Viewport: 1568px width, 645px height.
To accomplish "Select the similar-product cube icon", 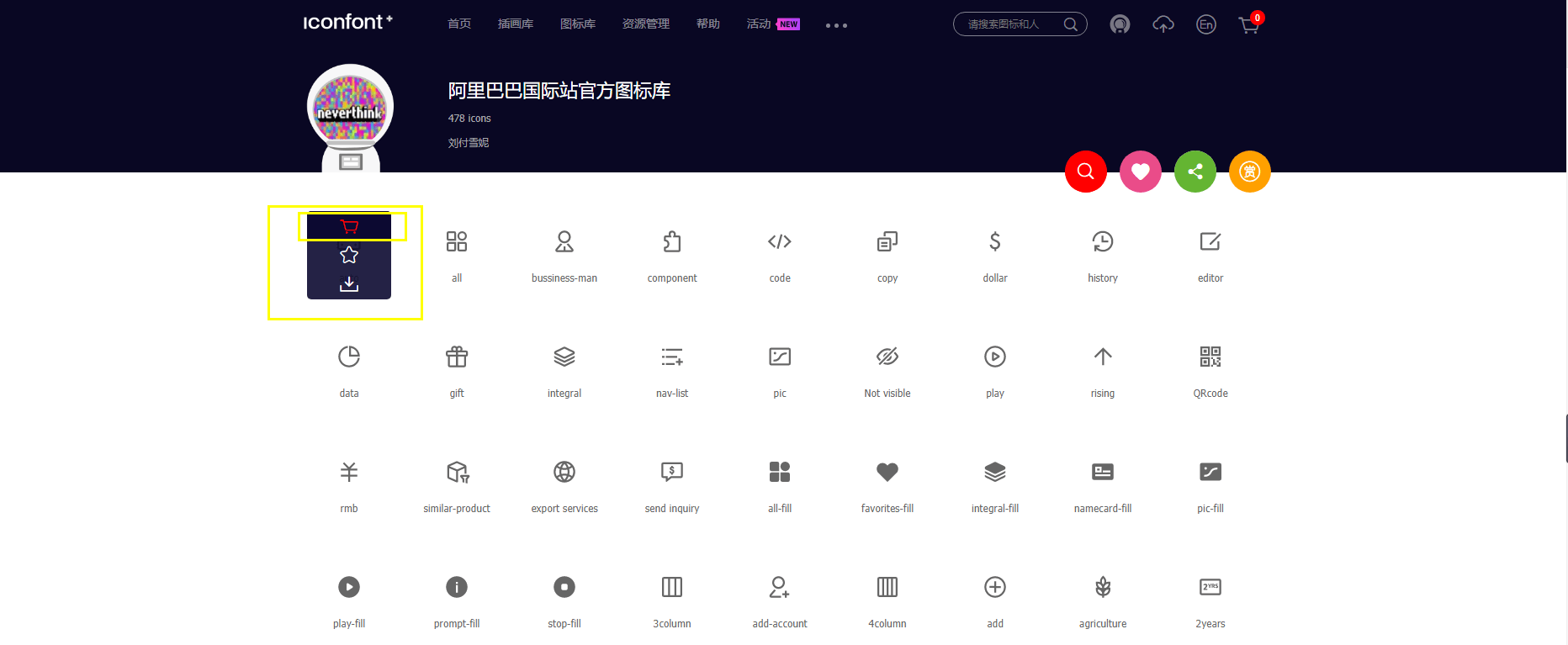I will click(458, 472).
